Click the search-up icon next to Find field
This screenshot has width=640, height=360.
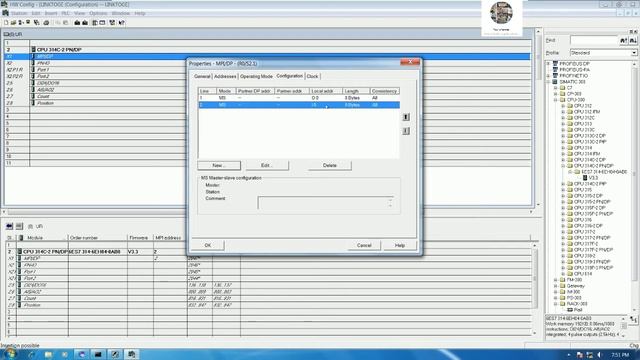coord(623,40)
